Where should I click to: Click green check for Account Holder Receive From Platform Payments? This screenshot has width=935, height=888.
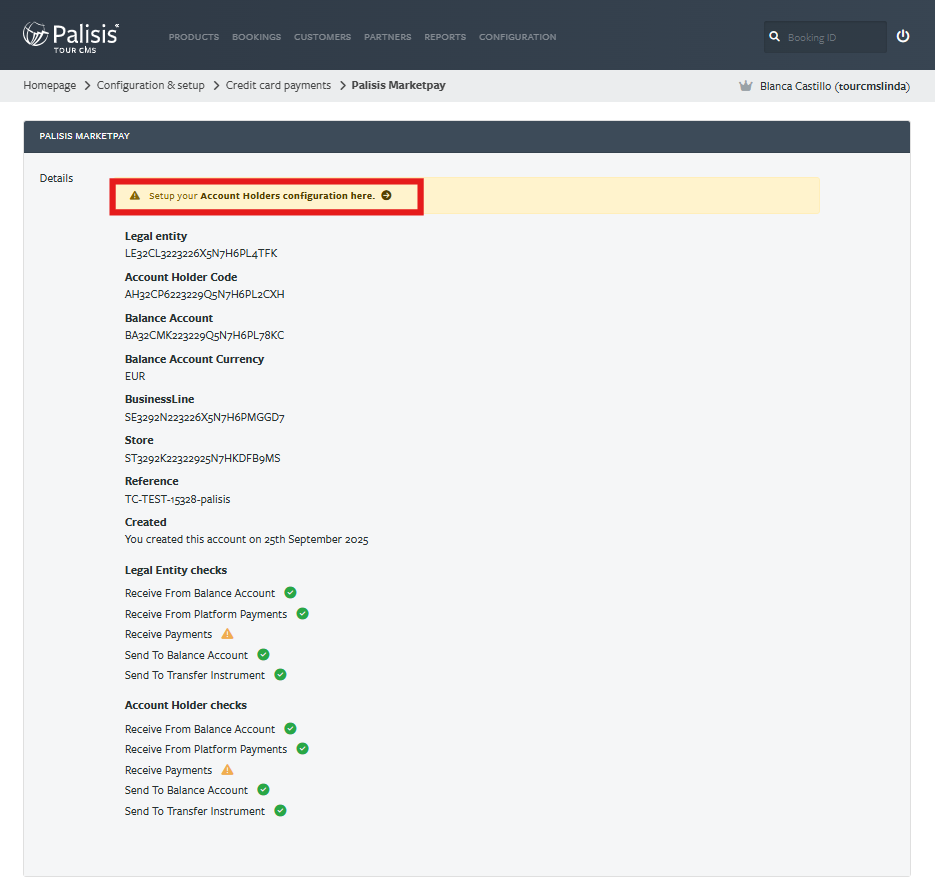[x=302, y=749]
